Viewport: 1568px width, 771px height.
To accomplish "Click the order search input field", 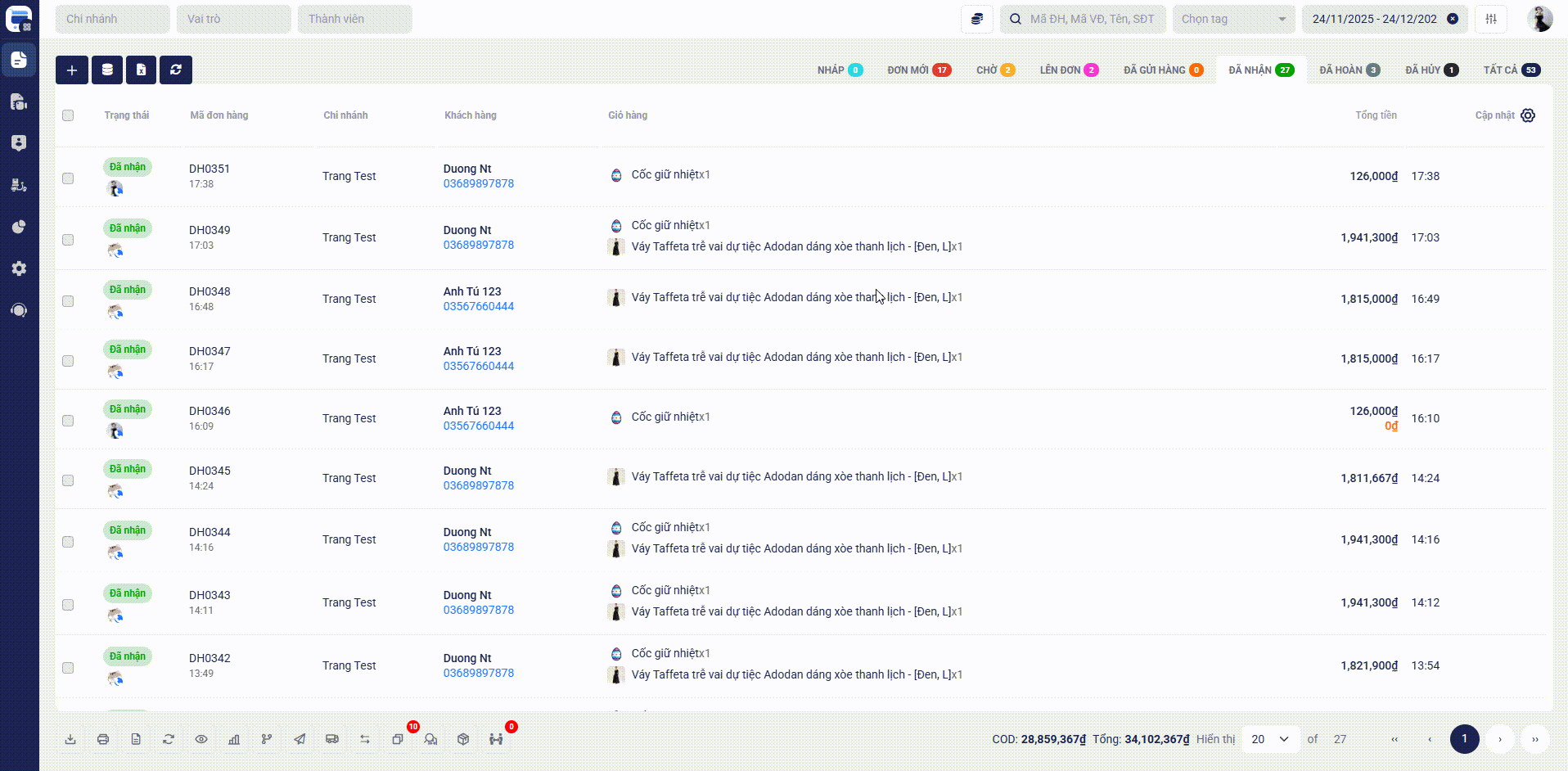I will click(1092, 19).
